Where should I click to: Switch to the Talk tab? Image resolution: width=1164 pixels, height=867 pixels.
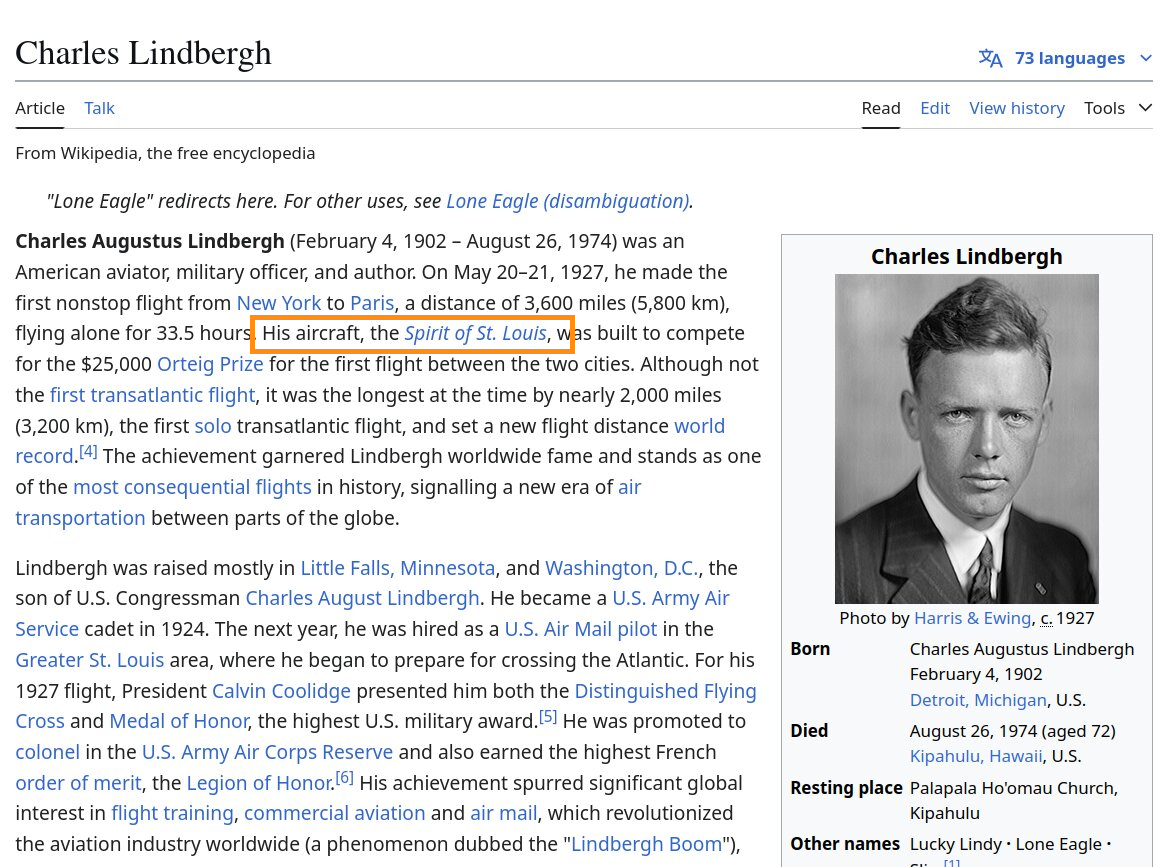click(x=99, y=107)
